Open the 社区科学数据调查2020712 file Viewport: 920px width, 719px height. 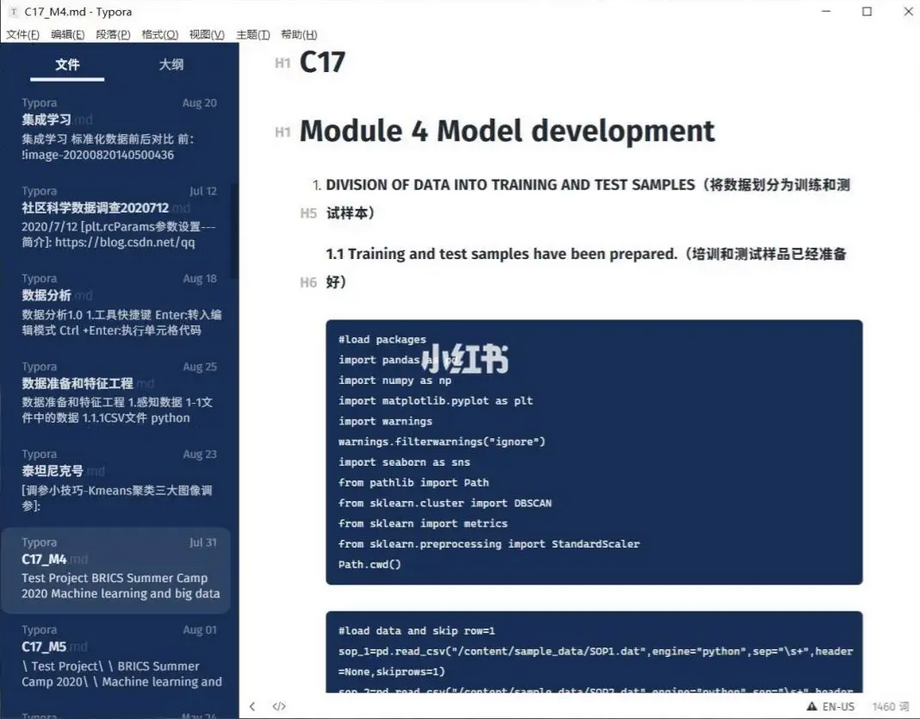(119, 217)
